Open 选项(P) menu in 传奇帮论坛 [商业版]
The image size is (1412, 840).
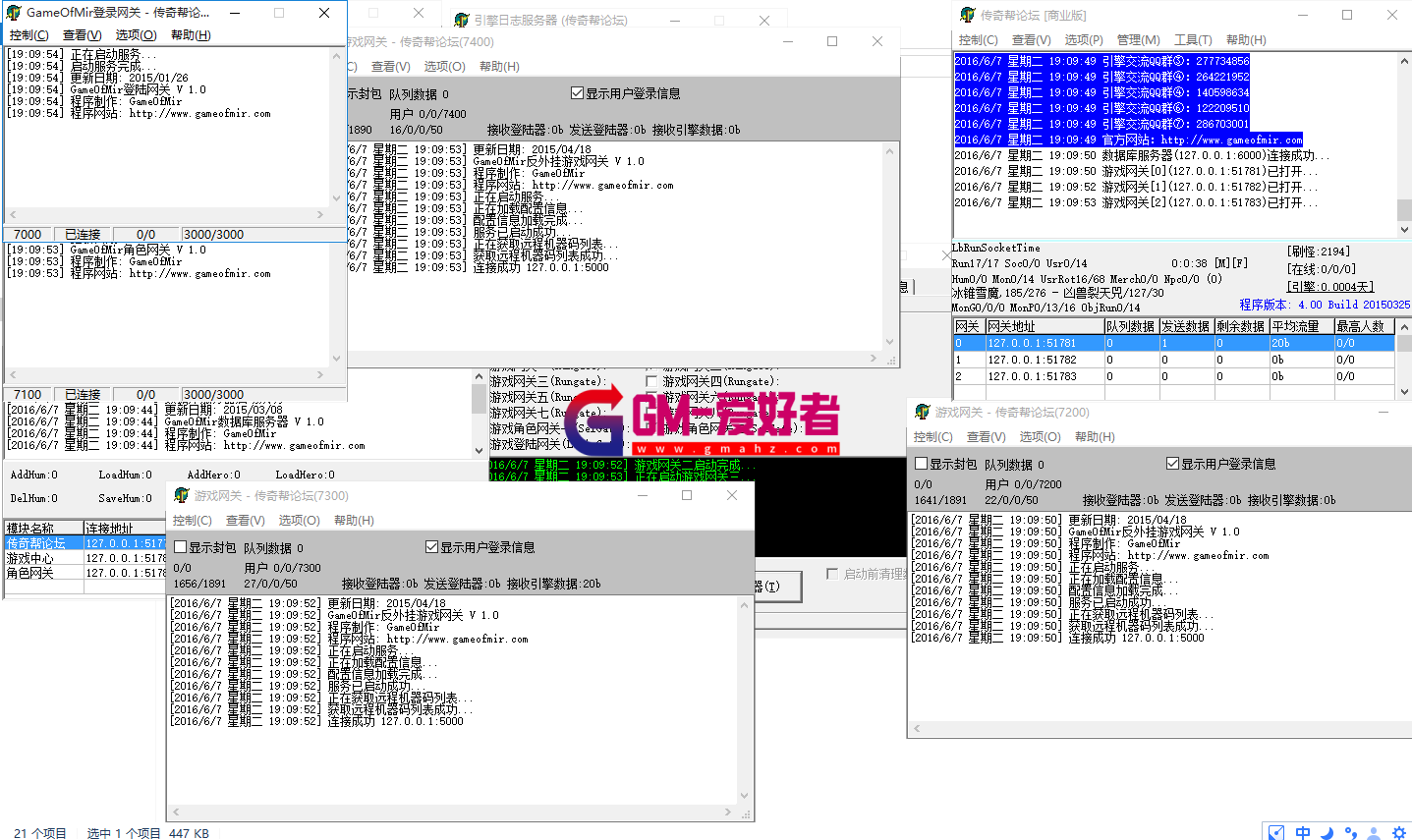(x=1084, y=40)
